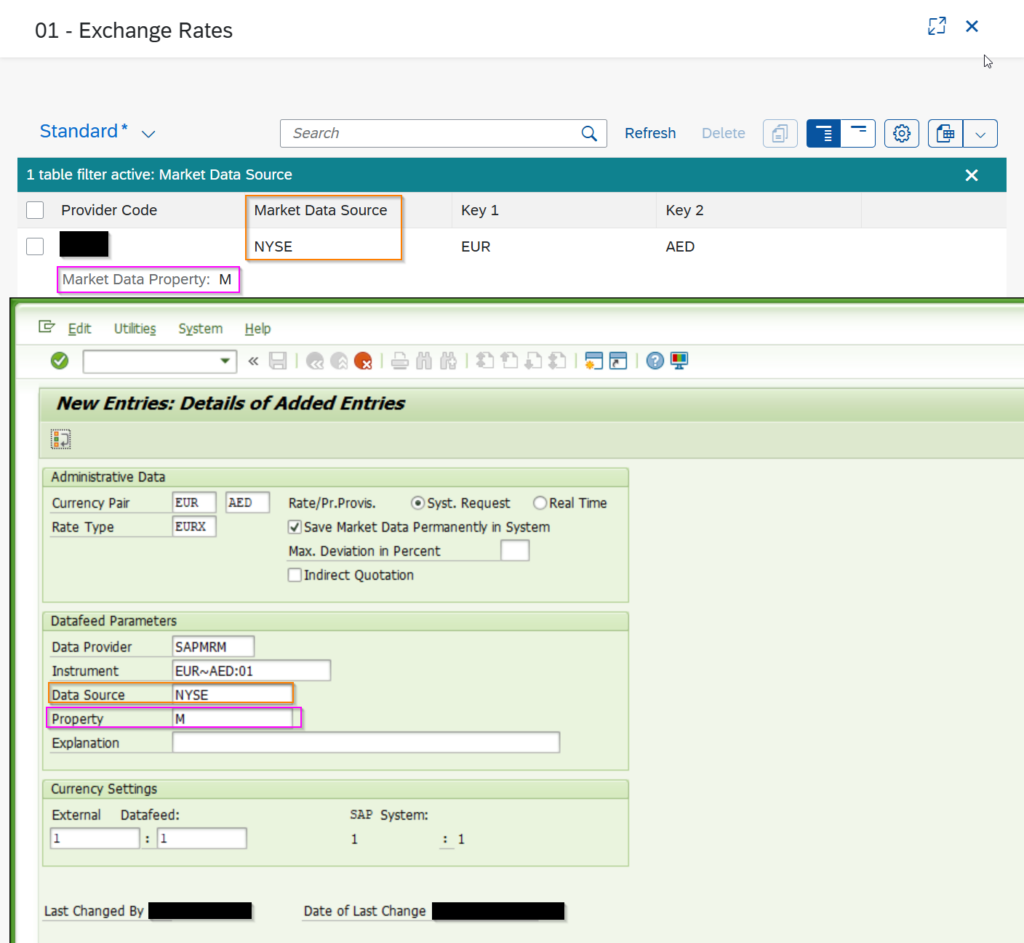Click the Print icon in SAP toolbar
1024x943 pixels.
(400, 360)
